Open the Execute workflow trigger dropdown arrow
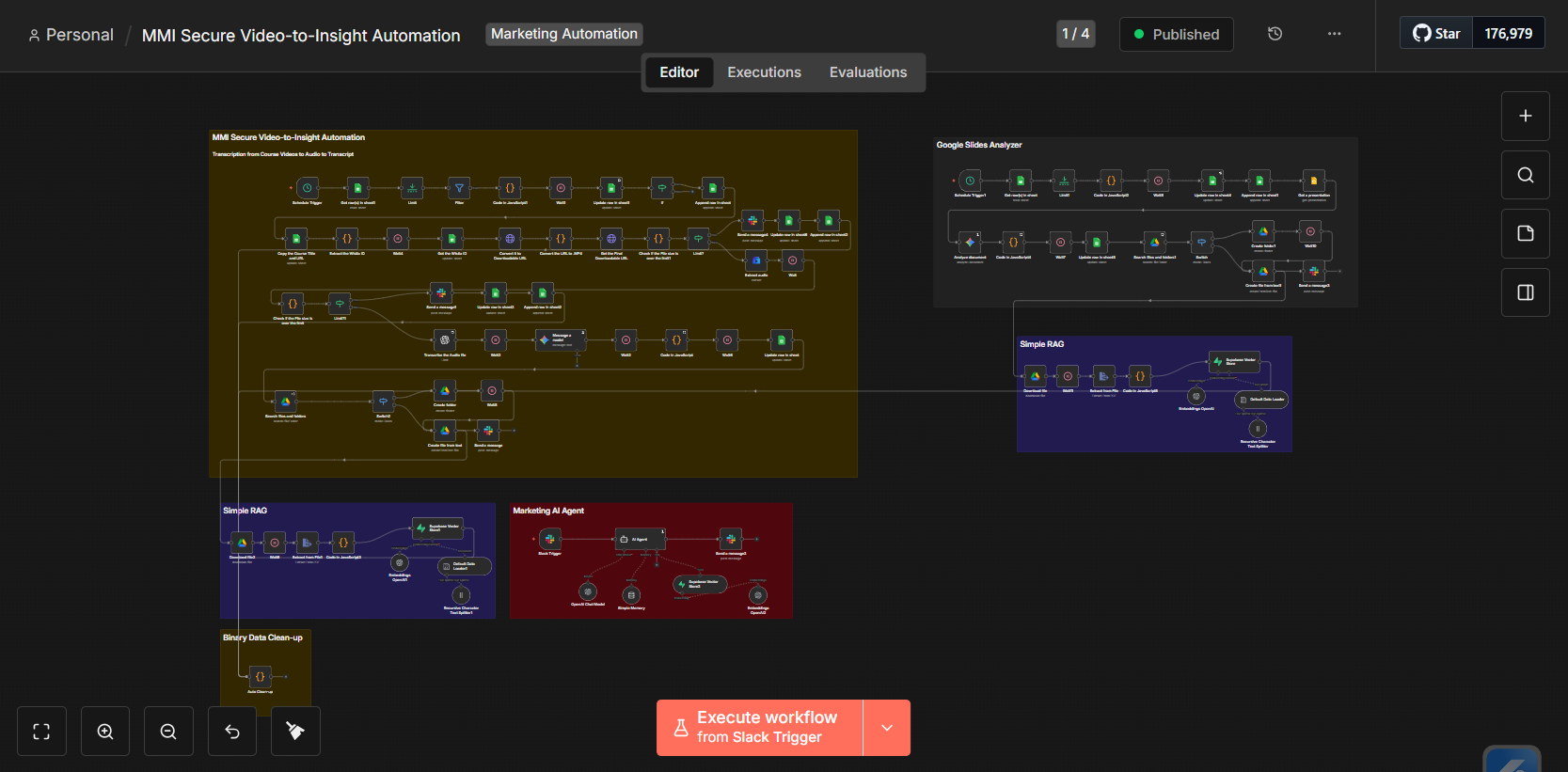Screen dimensions: 1568x772 pos(887,728)
